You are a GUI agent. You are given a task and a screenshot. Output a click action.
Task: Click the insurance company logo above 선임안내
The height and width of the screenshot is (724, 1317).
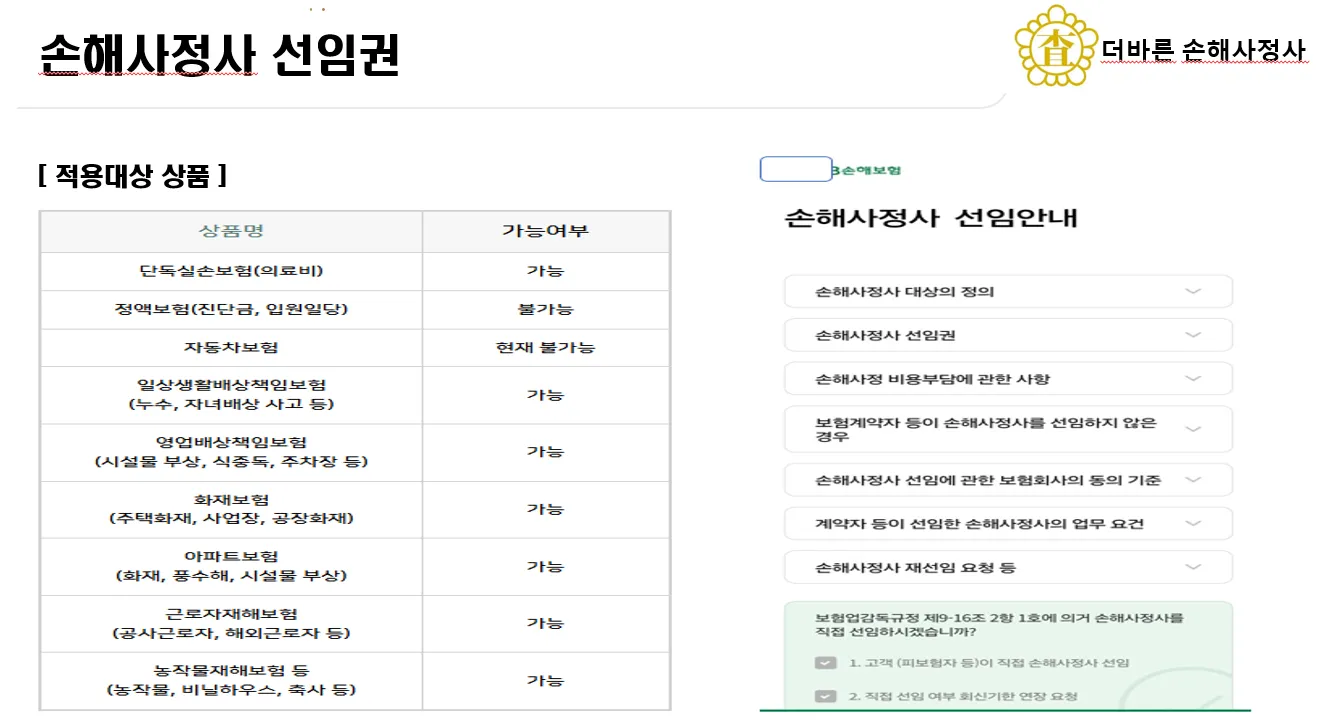click(831, 170)
